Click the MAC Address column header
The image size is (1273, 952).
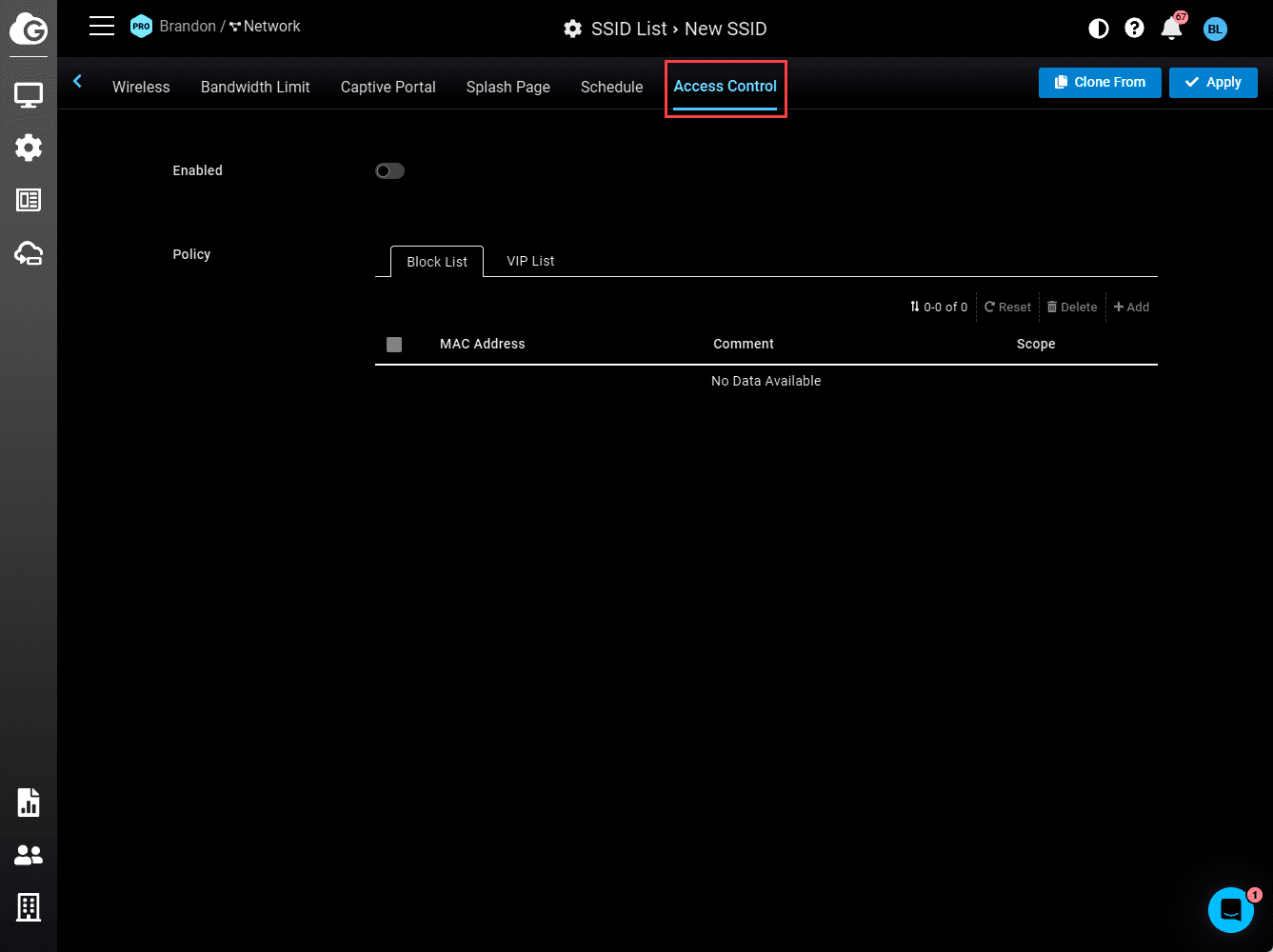(x=483, y=344)
